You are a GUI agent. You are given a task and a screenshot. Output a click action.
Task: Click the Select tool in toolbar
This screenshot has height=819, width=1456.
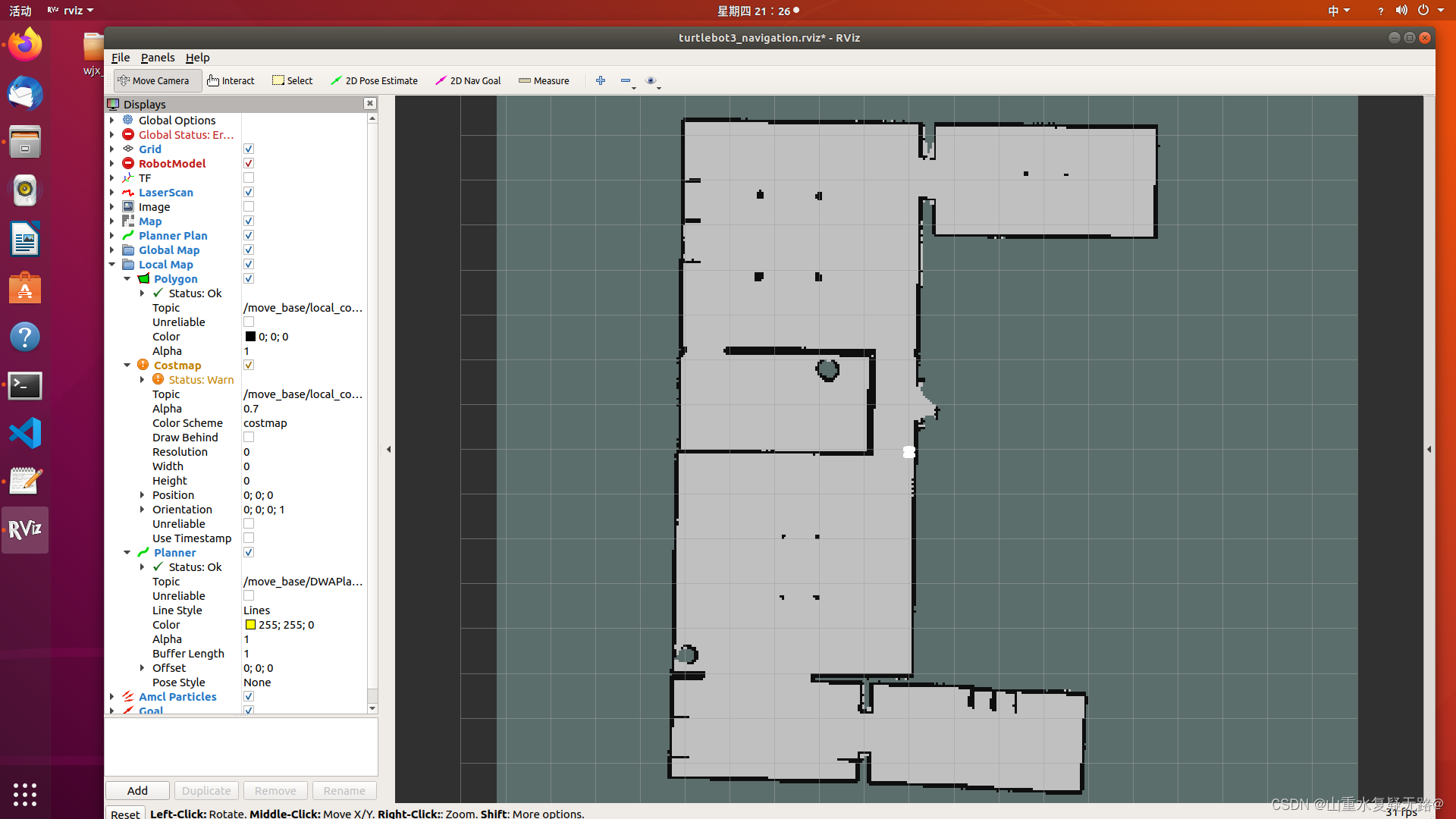click(293, 80)
